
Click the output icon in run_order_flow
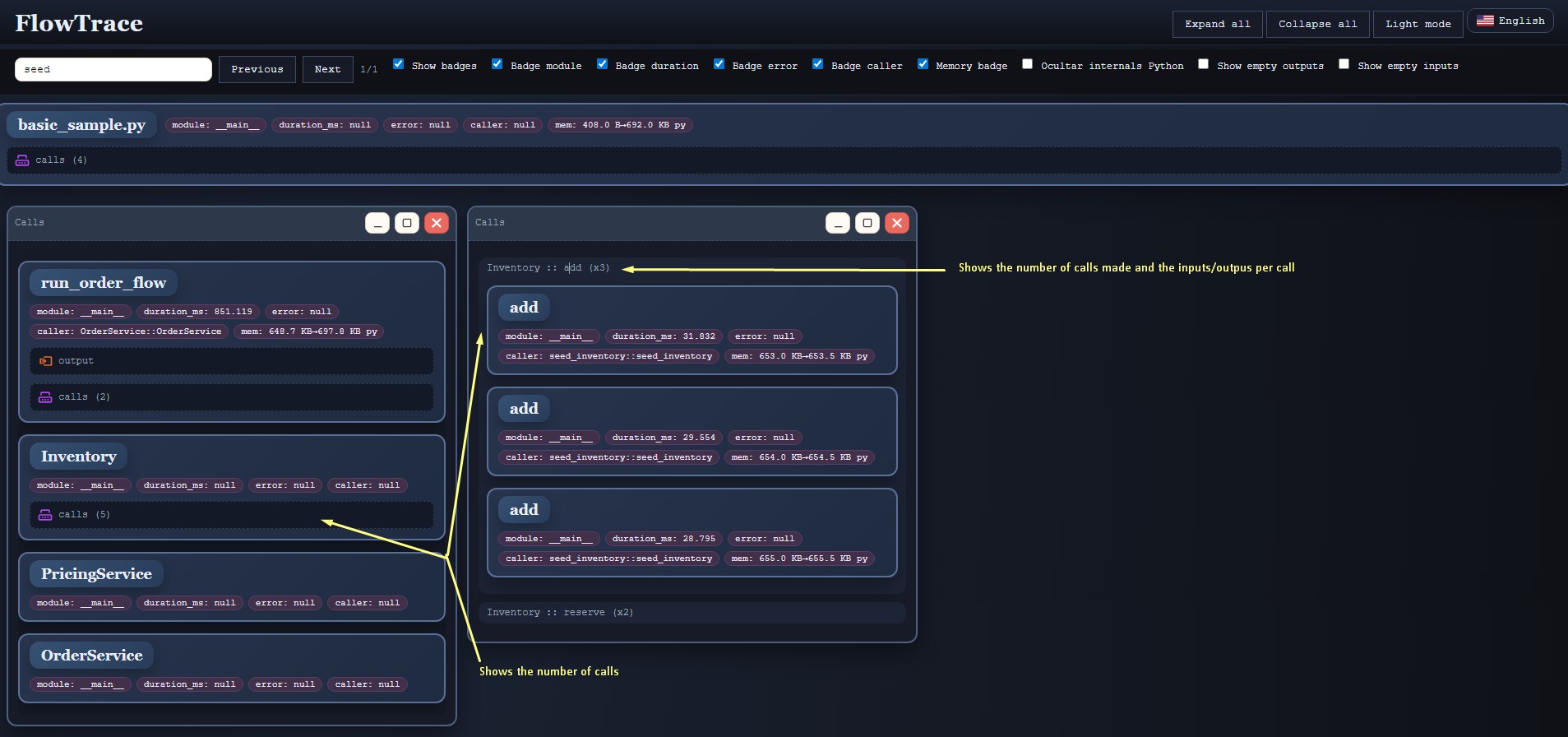(x=45, y=361)
